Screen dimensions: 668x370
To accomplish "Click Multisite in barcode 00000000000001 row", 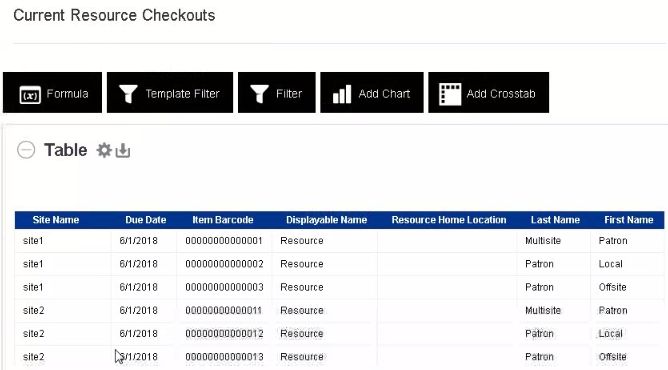I will coord(543,241).
